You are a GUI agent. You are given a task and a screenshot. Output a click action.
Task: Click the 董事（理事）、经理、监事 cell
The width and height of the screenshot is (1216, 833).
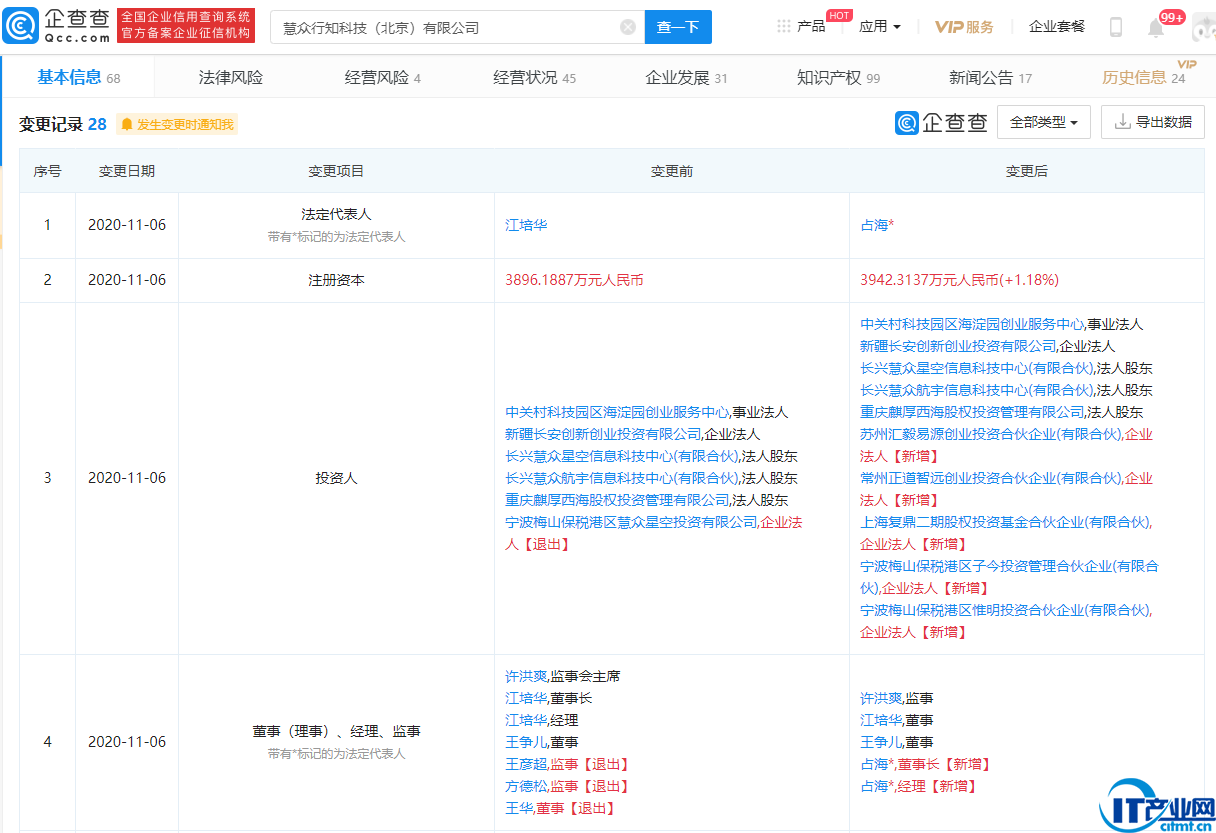pos(336,742)
